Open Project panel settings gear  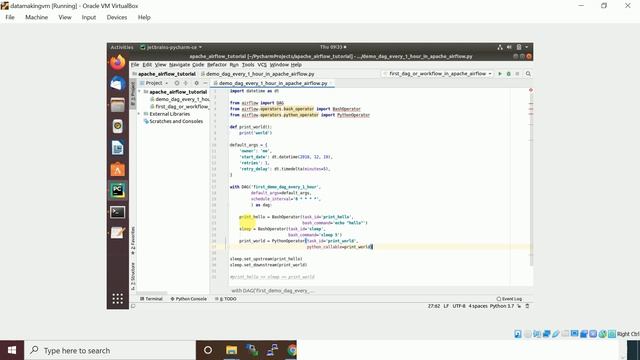click(x=196, y=83)
